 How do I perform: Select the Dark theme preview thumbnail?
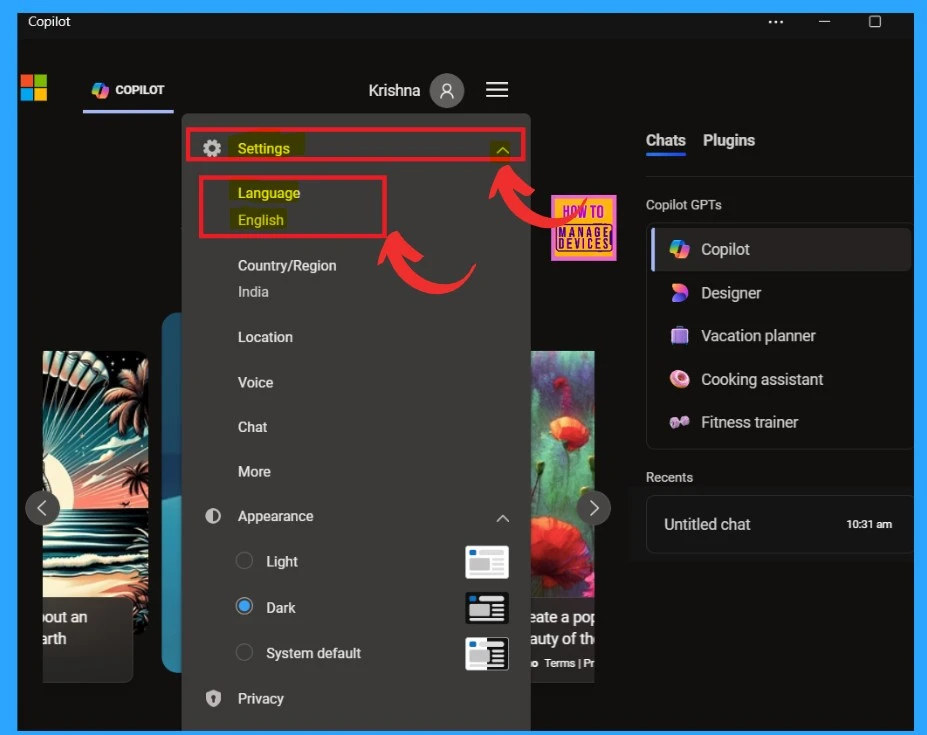click(487, 608)
